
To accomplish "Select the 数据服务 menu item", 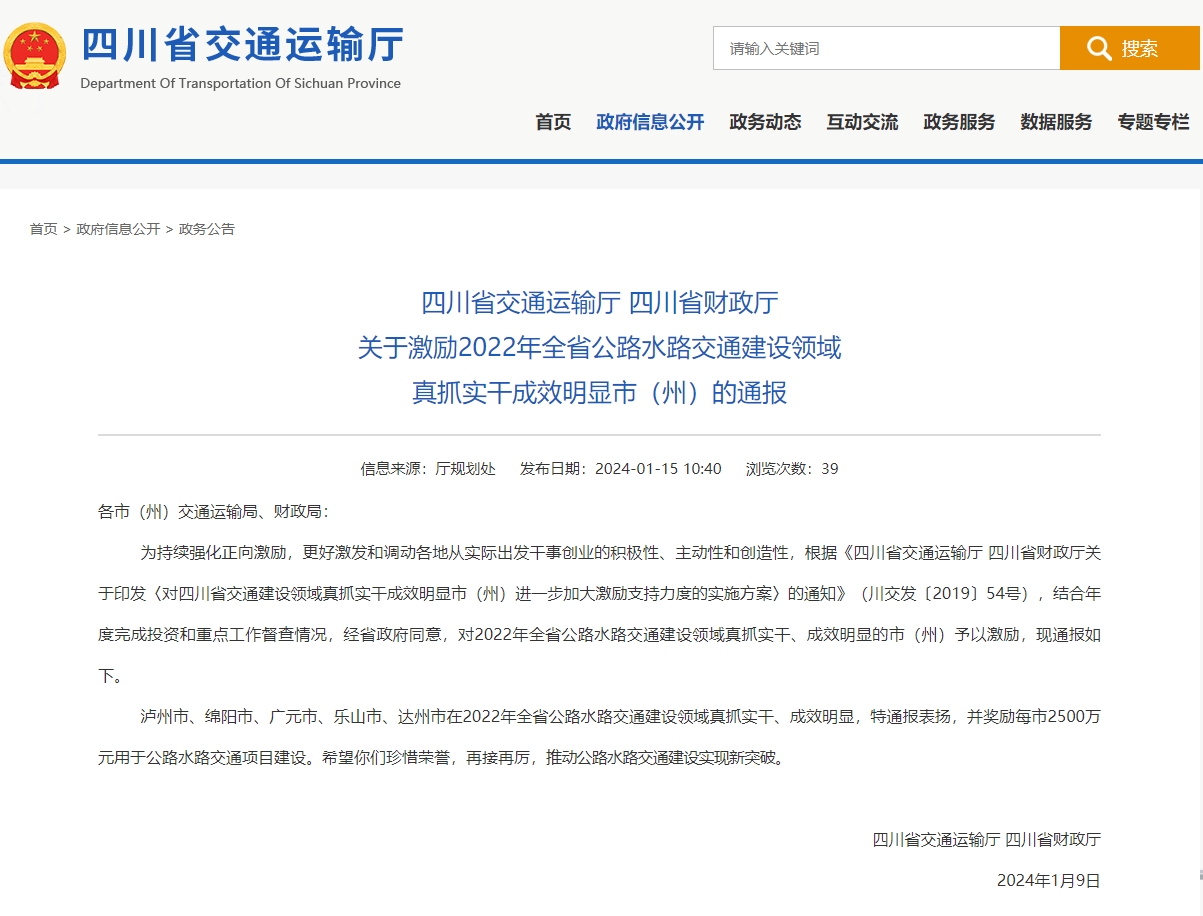I will [x=1056, y=122].
